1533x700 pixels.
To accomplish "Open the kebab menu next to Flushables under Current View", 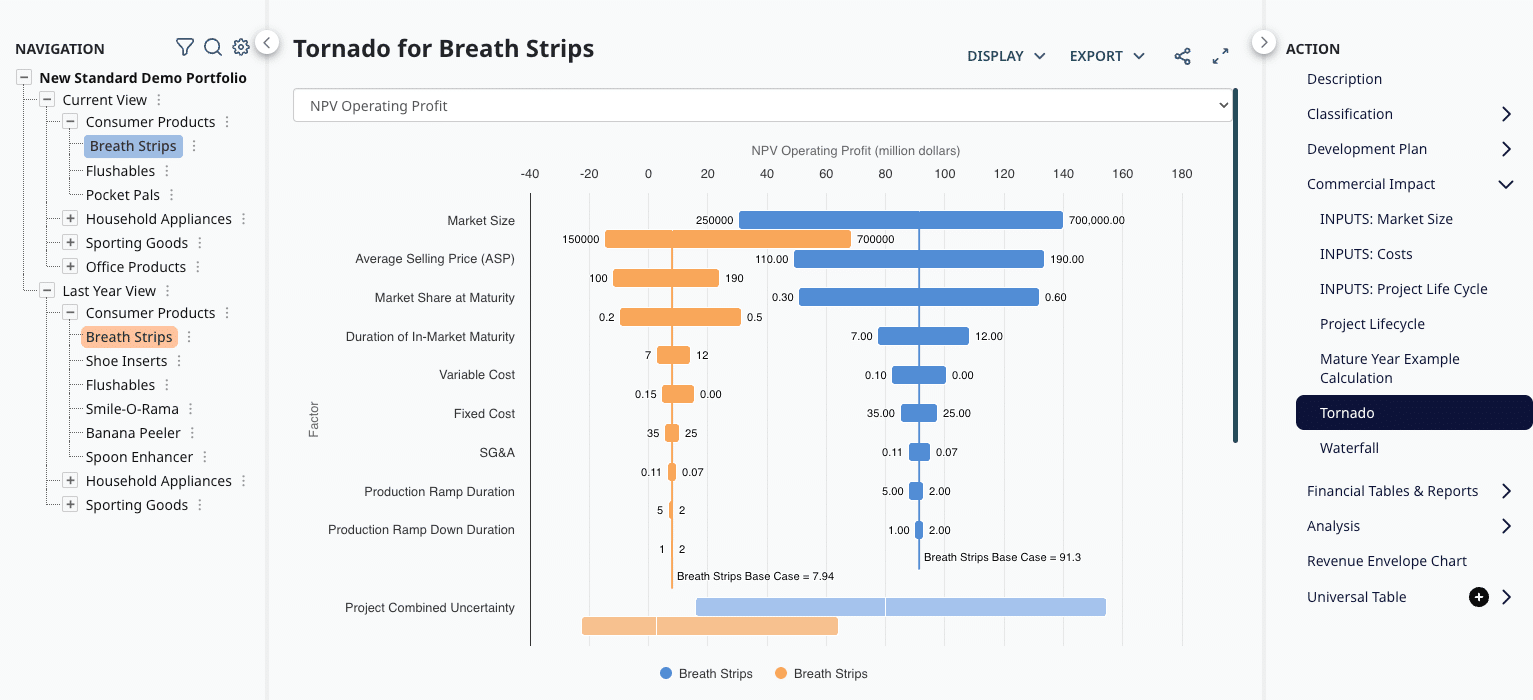I will tap(167, 171).
